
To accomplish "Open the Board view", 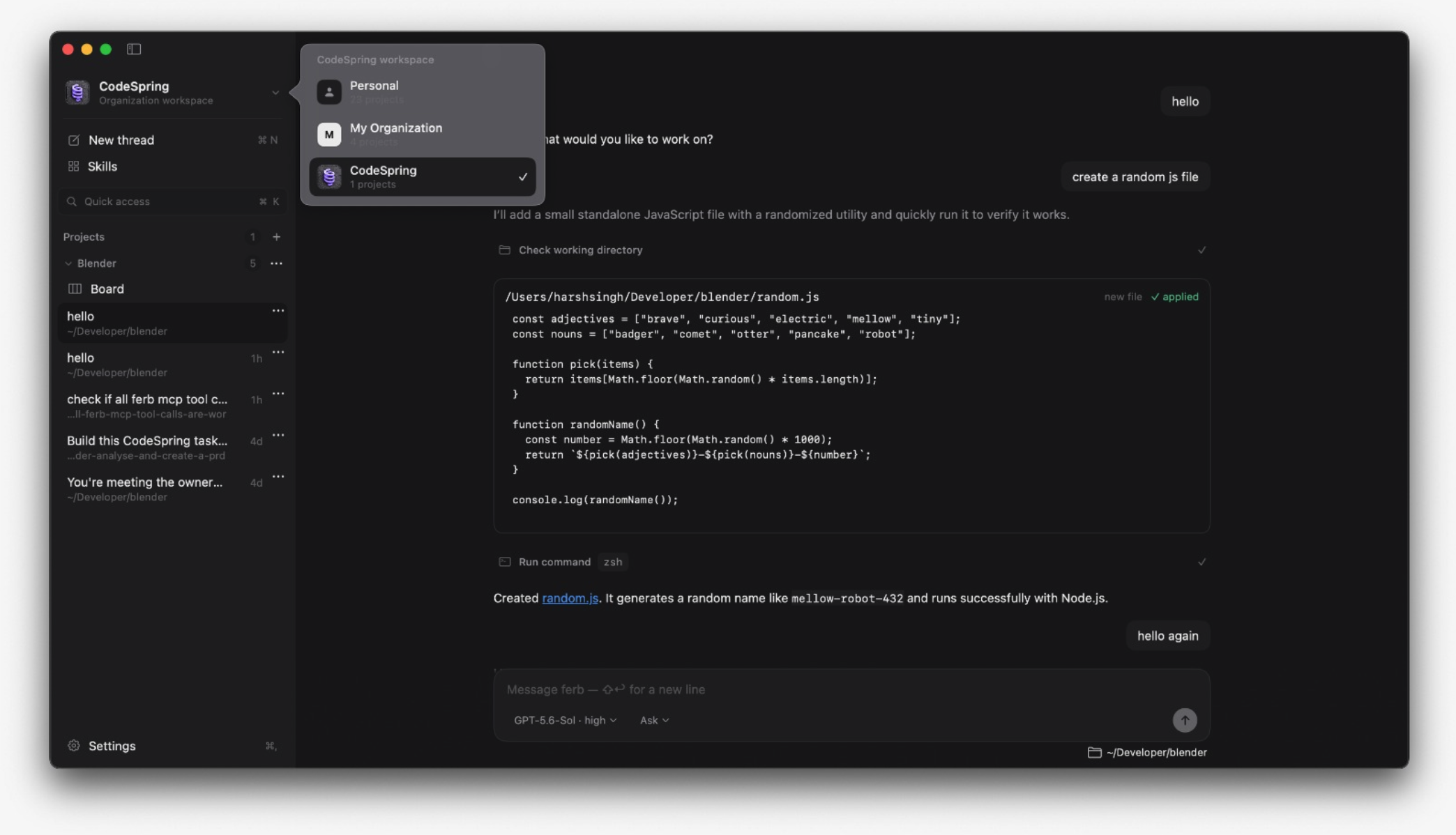I will tap(172, 289).
